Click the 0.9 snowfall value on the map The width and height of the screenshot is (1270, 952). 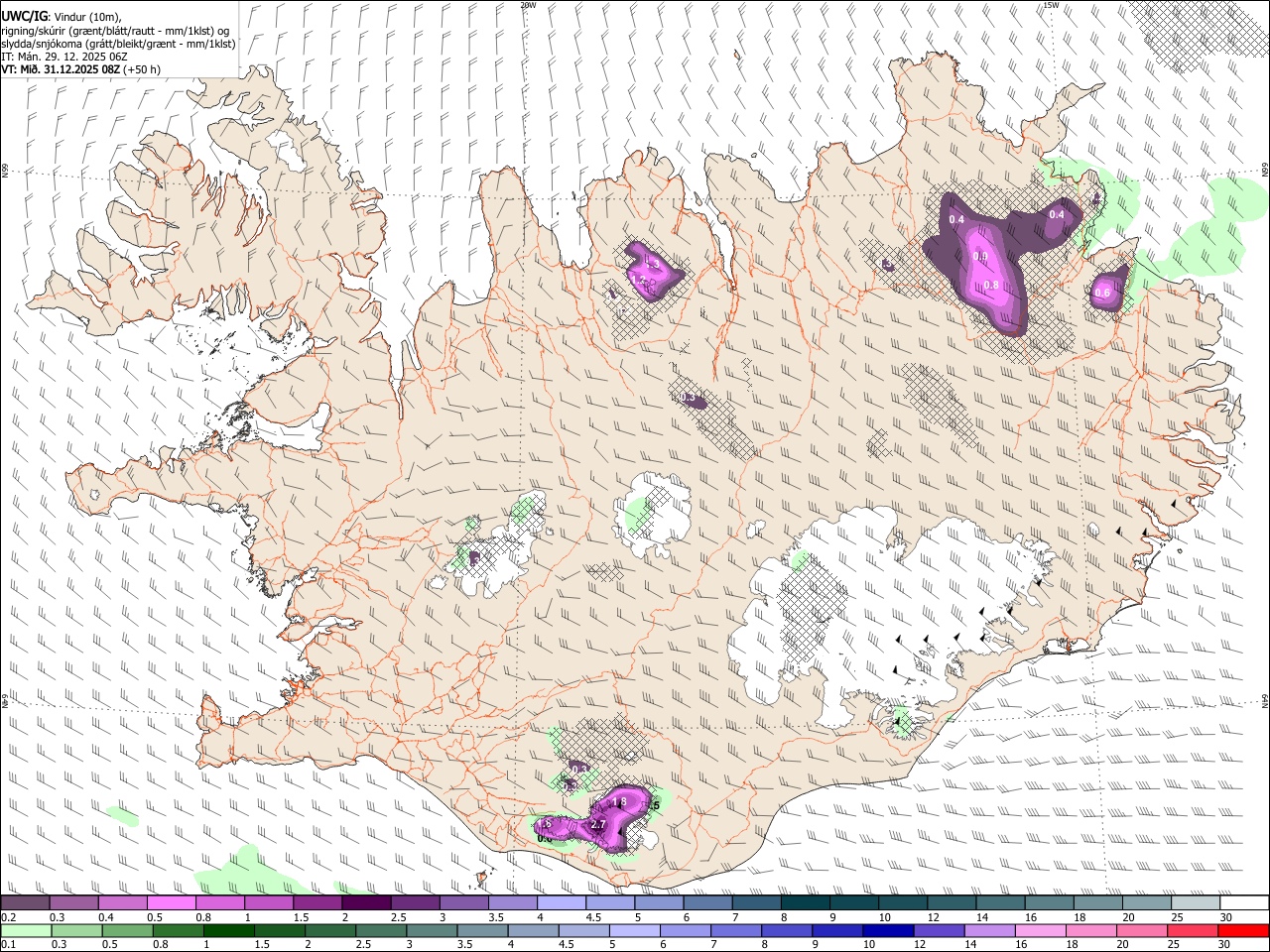coord(980,257)
